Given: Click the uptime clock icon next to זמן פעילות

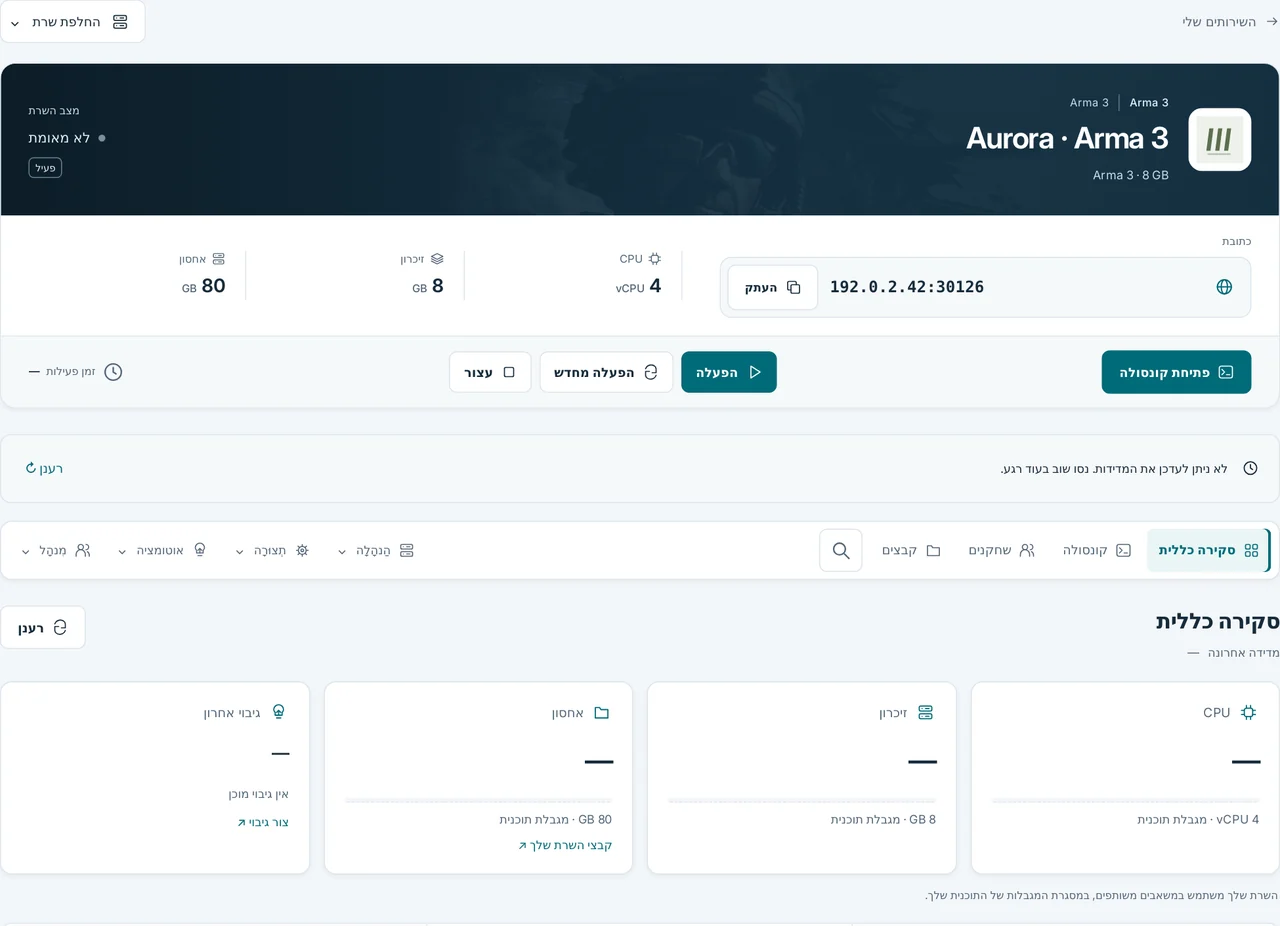Looking at the screenshot, I should click(x=113, y=372).
